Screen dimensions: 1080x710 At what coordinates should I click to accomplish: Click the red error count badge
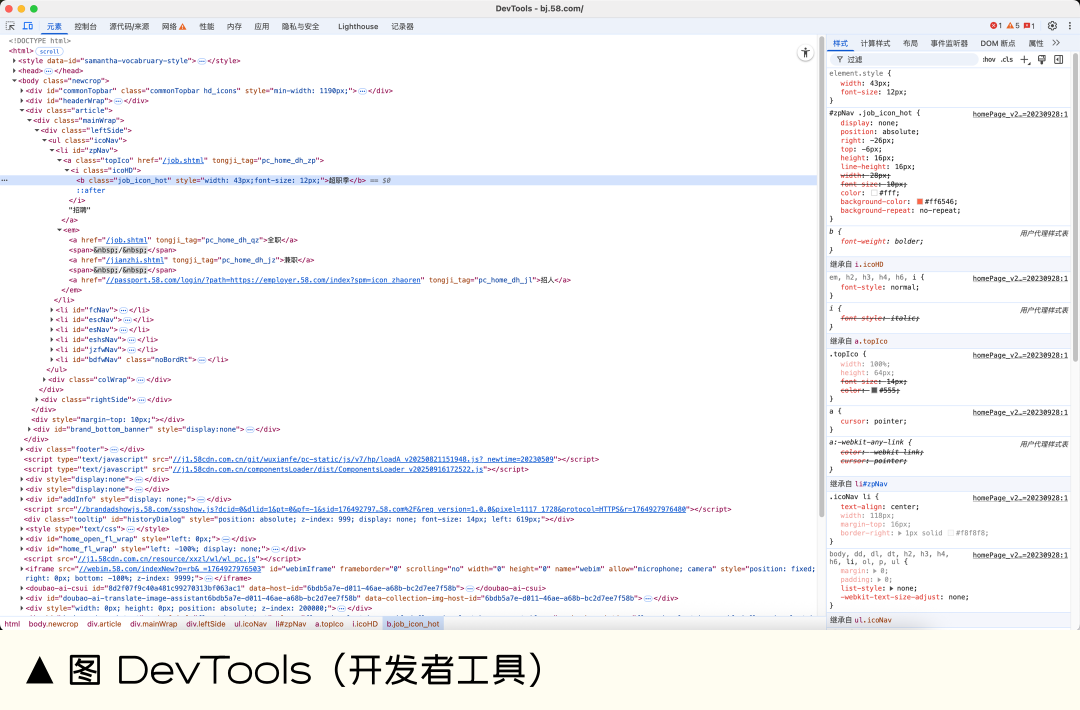click(995, 26)
